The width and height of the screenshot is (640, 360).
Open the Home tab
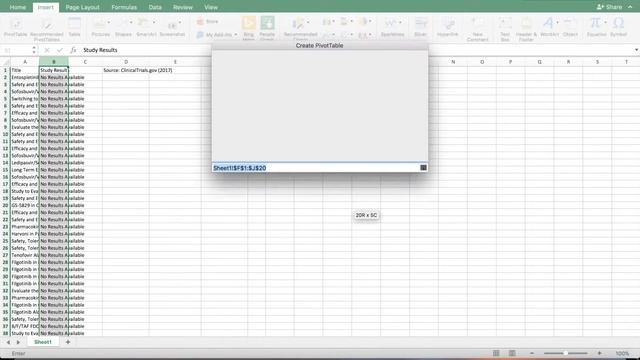(x=18, y=7)
